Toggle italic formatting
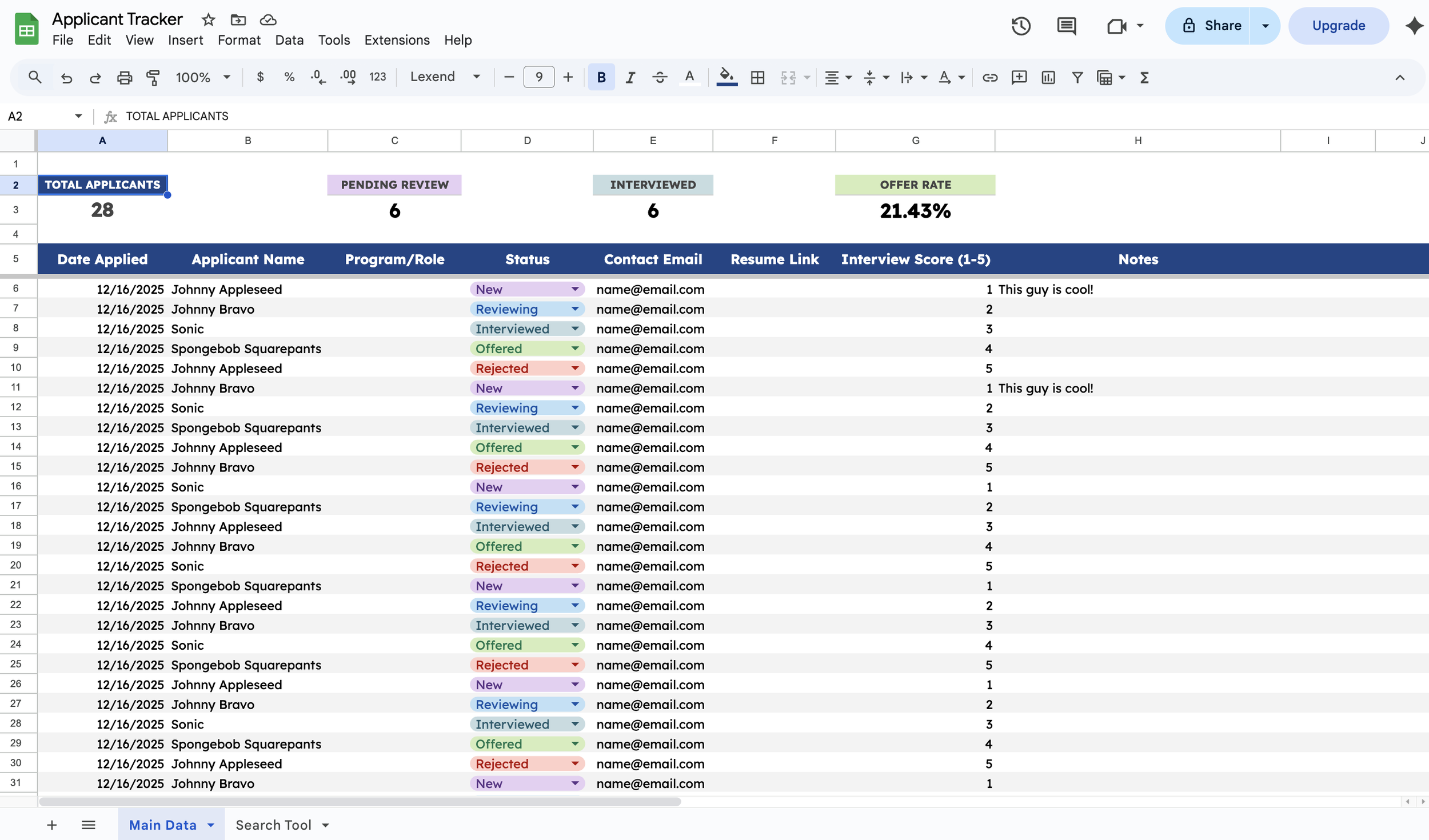The image size is (1429, 840). click(x=630, y=77)
